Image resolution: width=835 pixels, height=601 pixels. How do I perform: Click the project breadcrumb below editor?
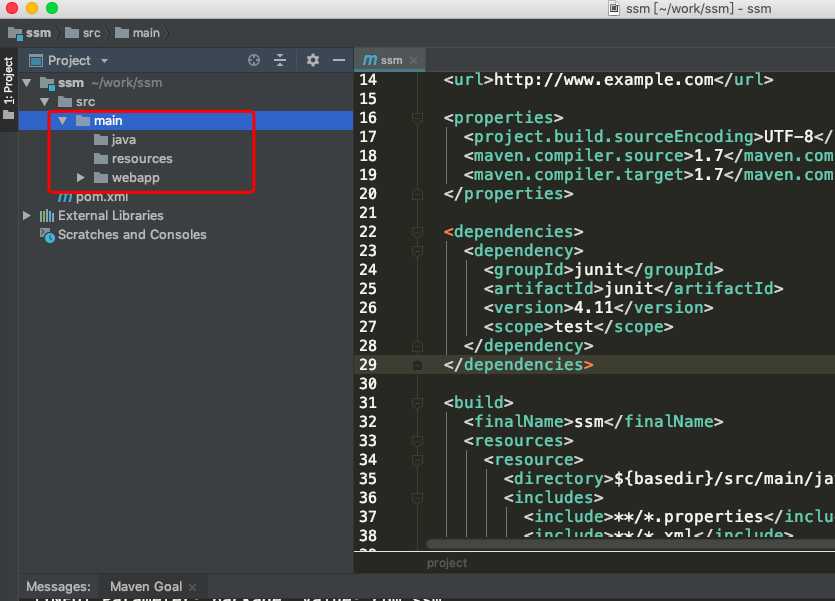click(x=446, y=563)
